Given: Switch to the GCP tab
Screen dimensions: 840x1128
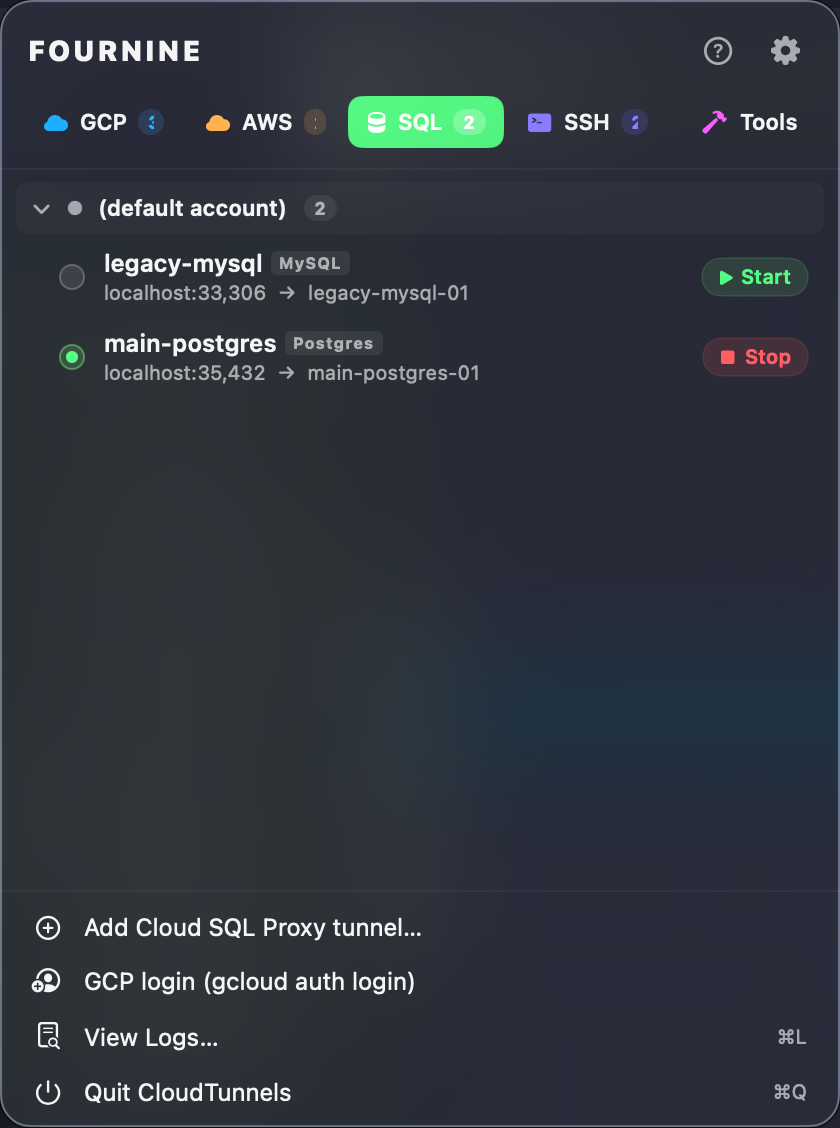Looking at the screenshot, I should point(102,123).
